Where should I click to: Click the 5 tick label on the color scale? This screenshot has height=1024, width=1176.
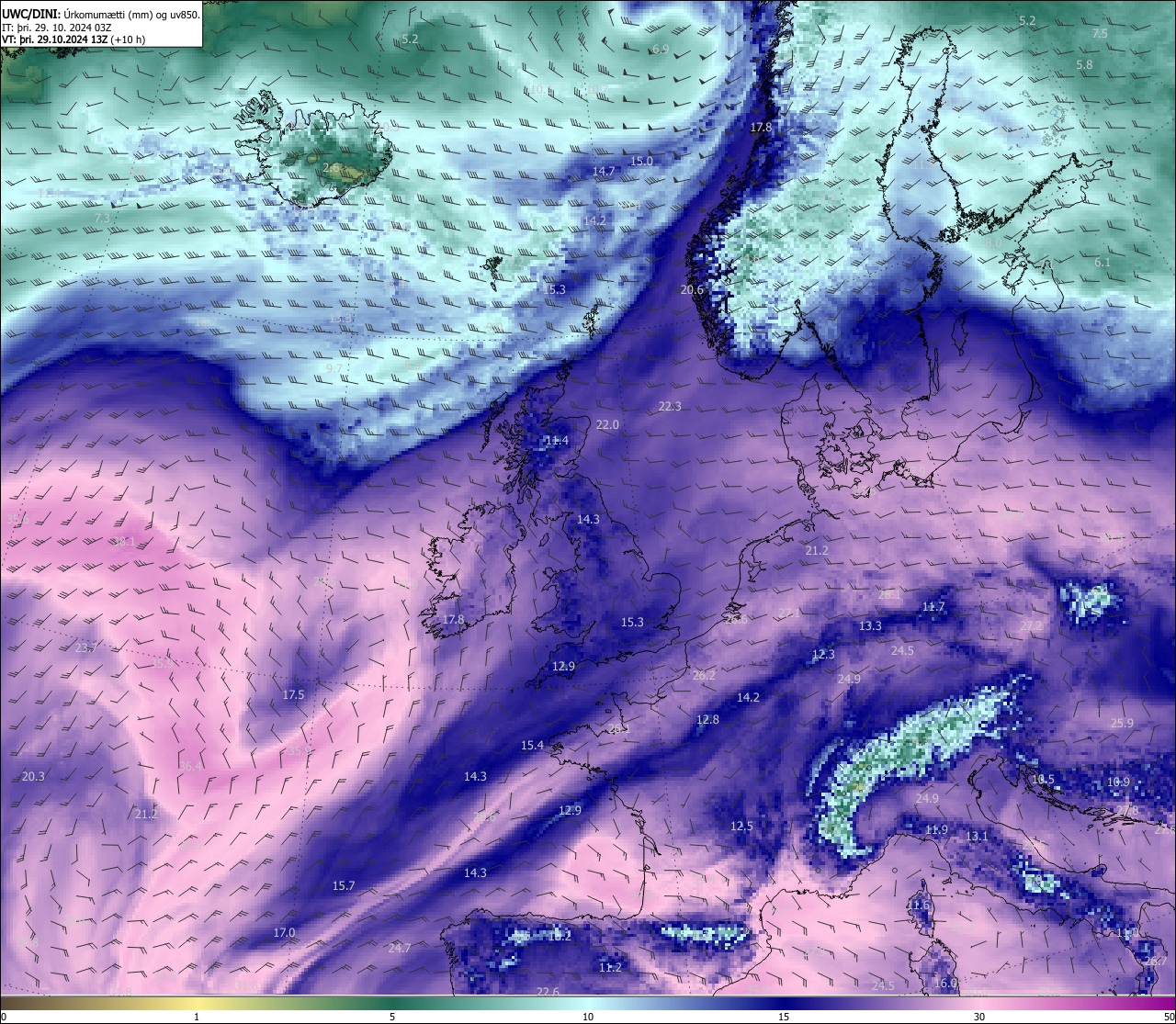pos(392,1017)
